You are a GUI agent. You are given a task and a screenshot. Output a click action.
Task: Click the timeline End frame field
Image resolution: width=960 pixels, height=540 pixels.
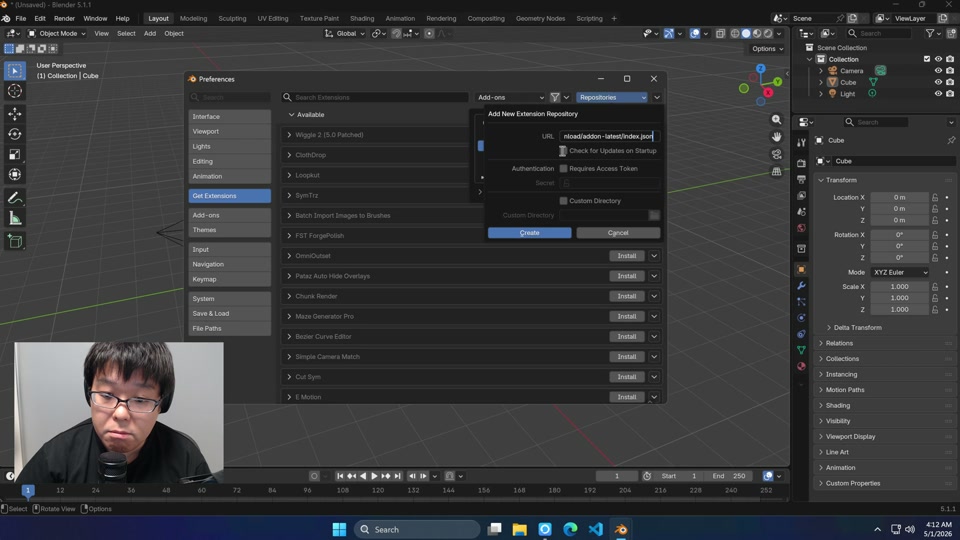point(729,476)
